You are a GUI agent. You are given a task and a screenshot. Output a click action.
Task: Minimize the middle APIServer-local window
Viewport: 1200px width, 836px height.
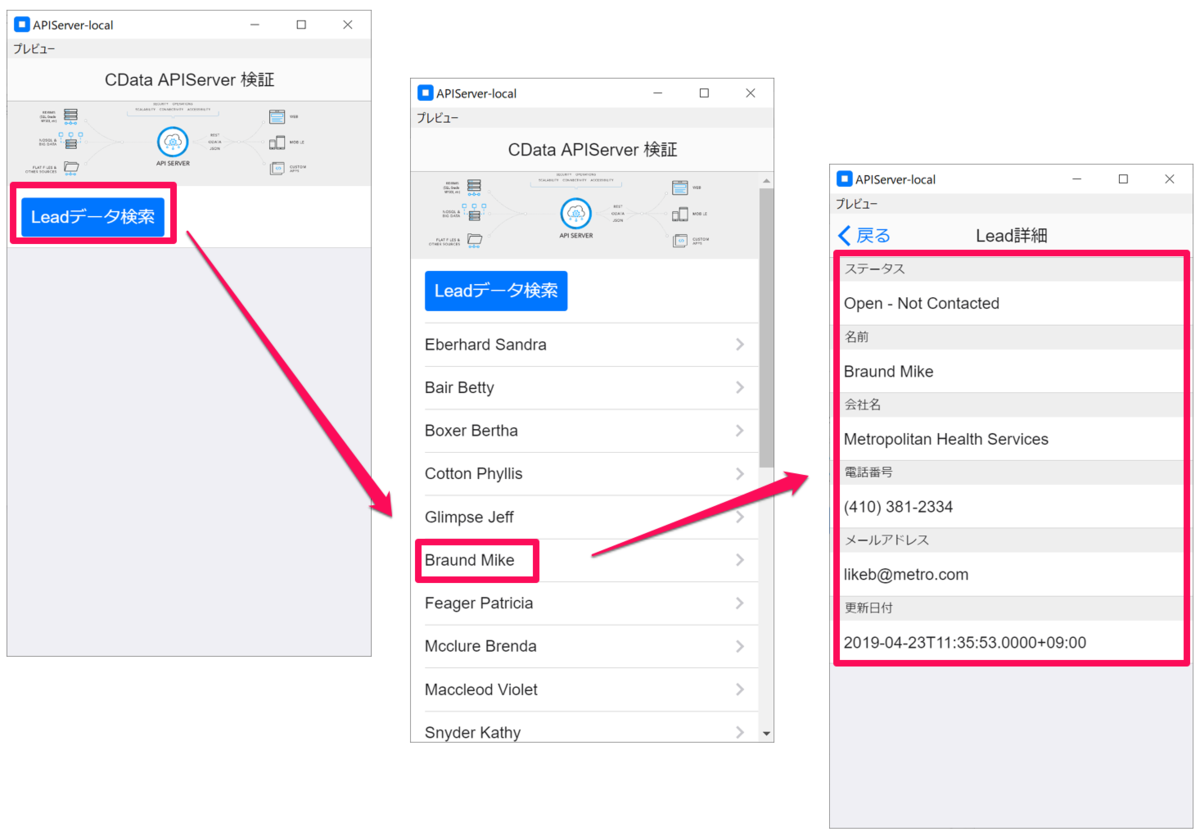coord(658,93)
